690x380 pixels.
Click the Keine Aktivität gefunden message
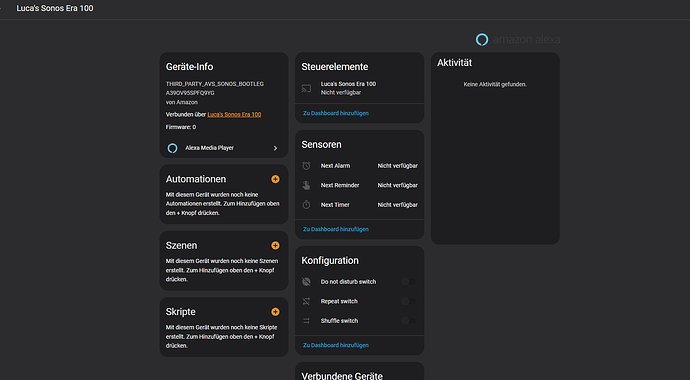495,84
